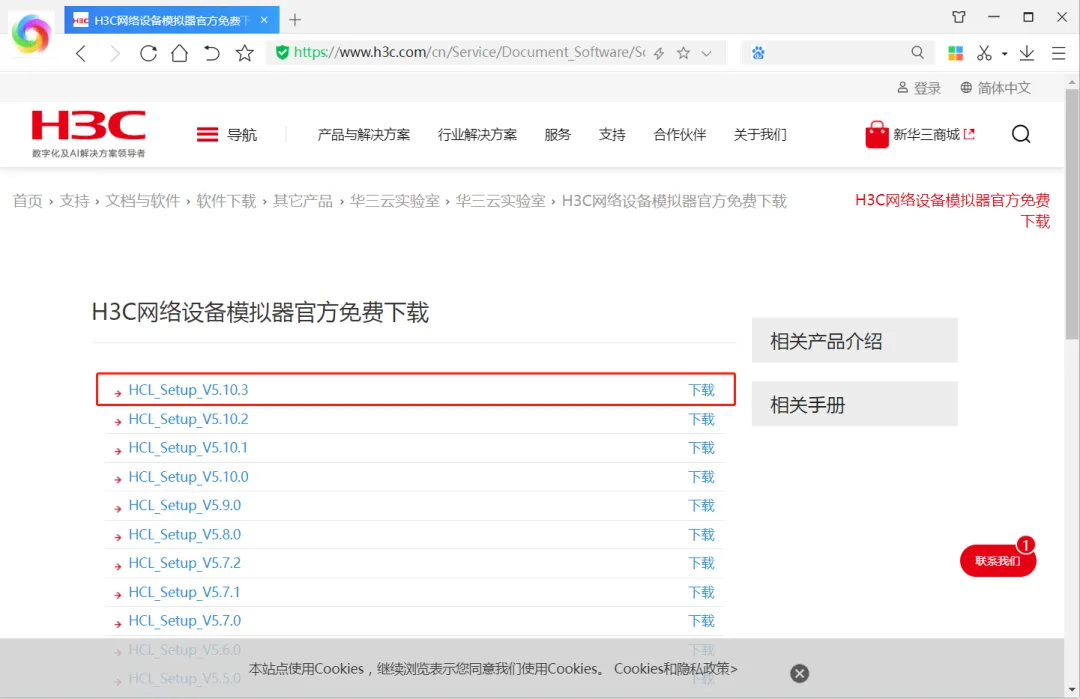
Task: Open 关于我们 menu item
Action: (x=760, y=134)
